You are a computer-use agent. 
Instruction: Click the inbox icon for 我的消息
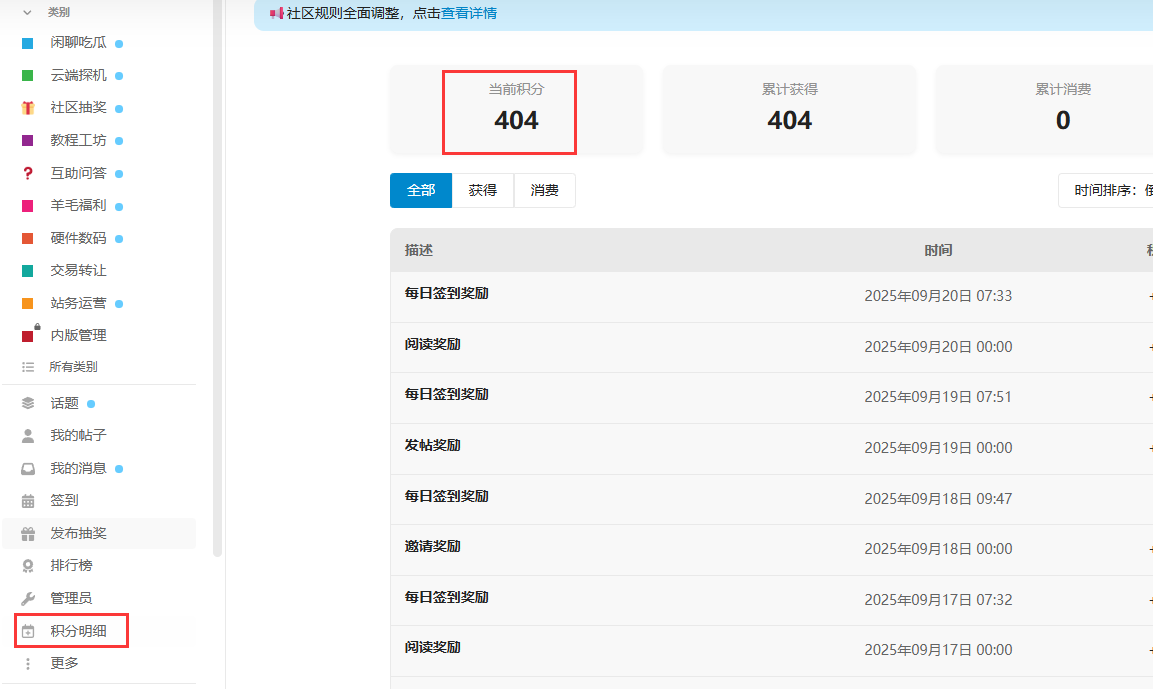click(x=28, y=468)
